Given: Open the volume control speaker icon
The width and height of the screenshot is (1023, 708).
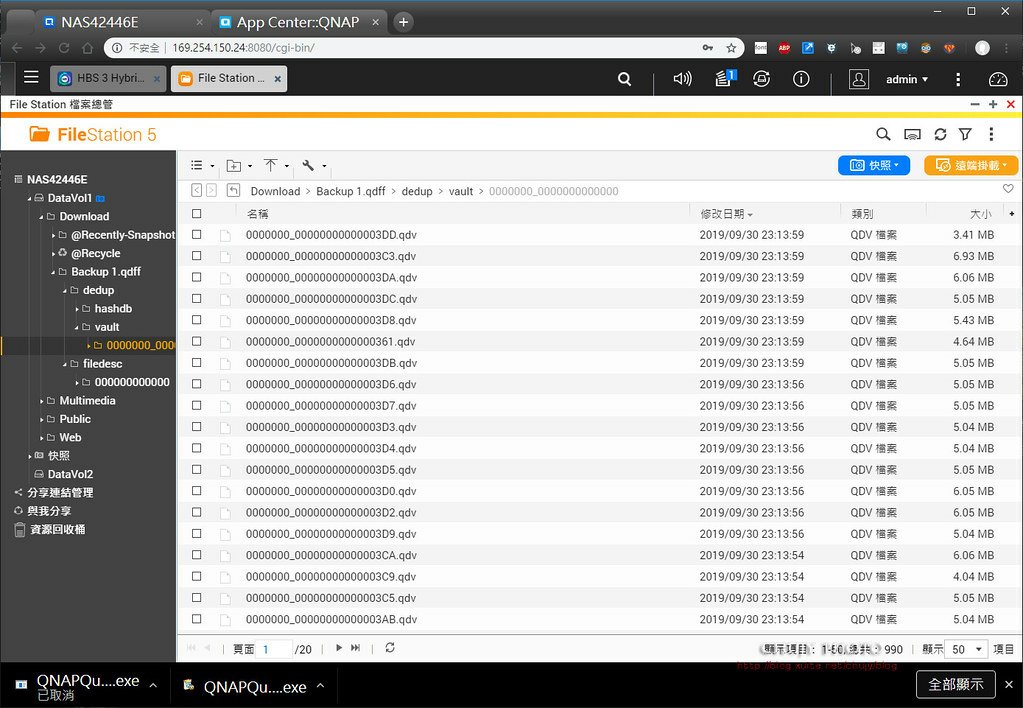Looking at the screenshot, I should (x=682, y=79).
